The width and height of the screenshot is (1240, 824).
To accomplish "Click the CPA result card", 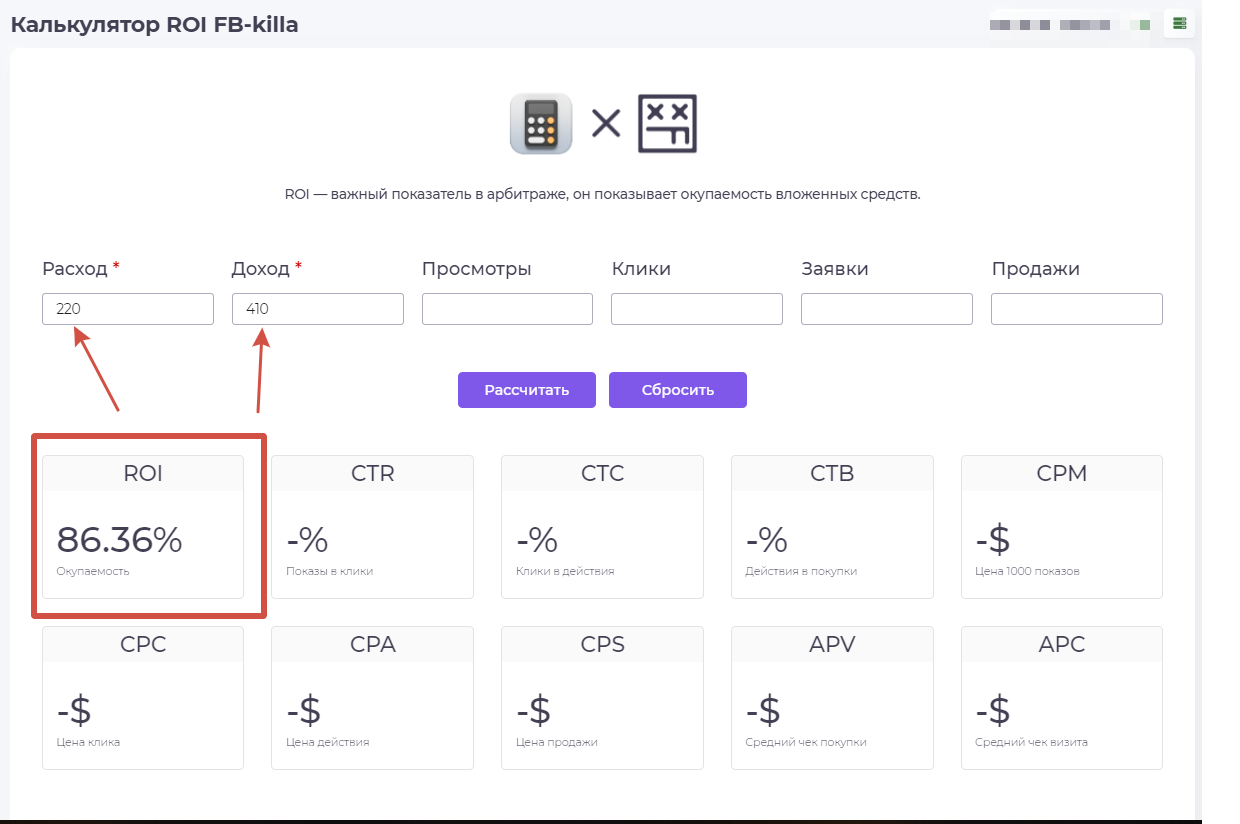I will 373,698.
